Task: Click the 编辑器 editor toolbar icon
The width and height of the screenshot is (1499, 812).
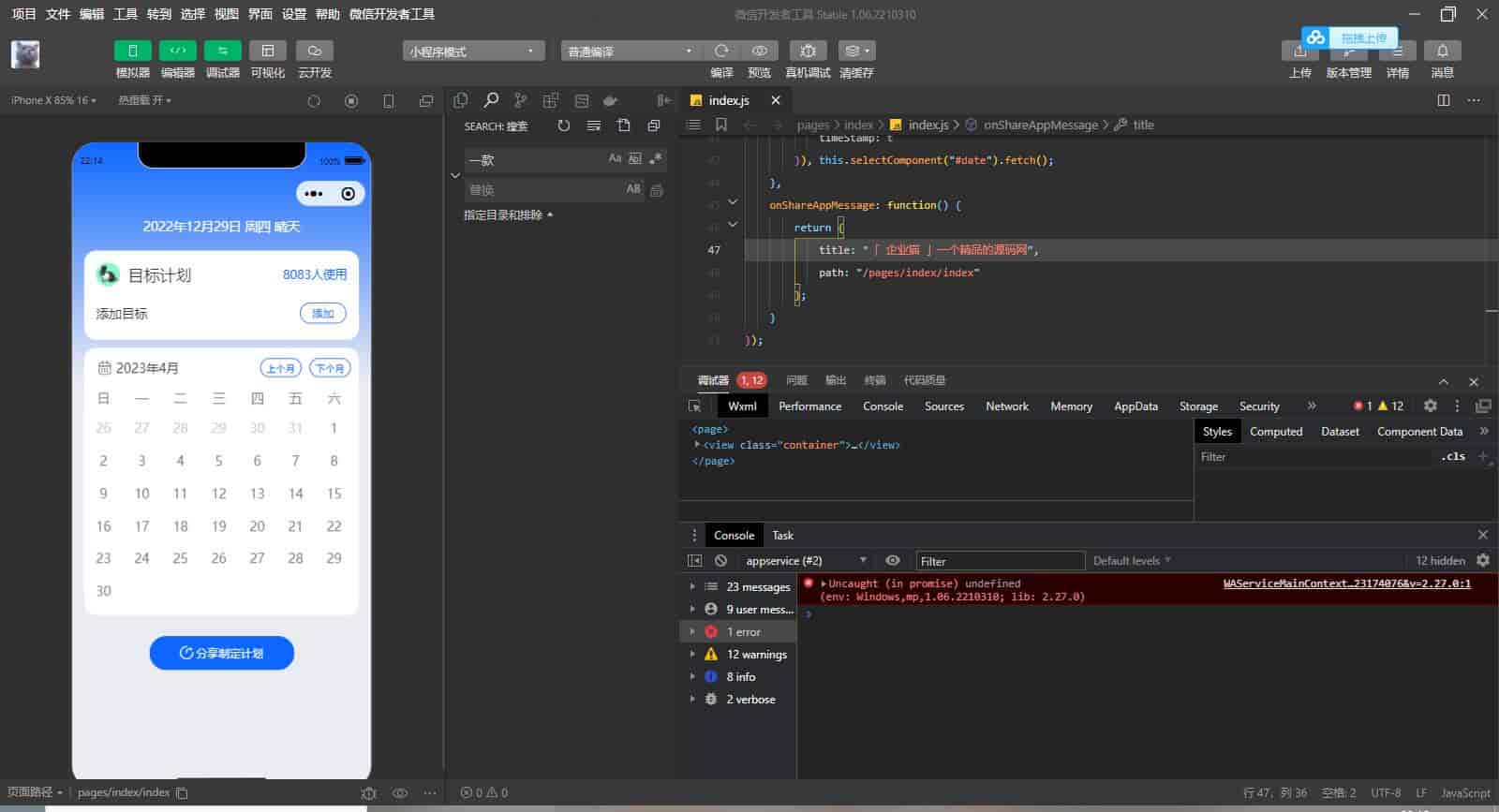Action: 177,51
